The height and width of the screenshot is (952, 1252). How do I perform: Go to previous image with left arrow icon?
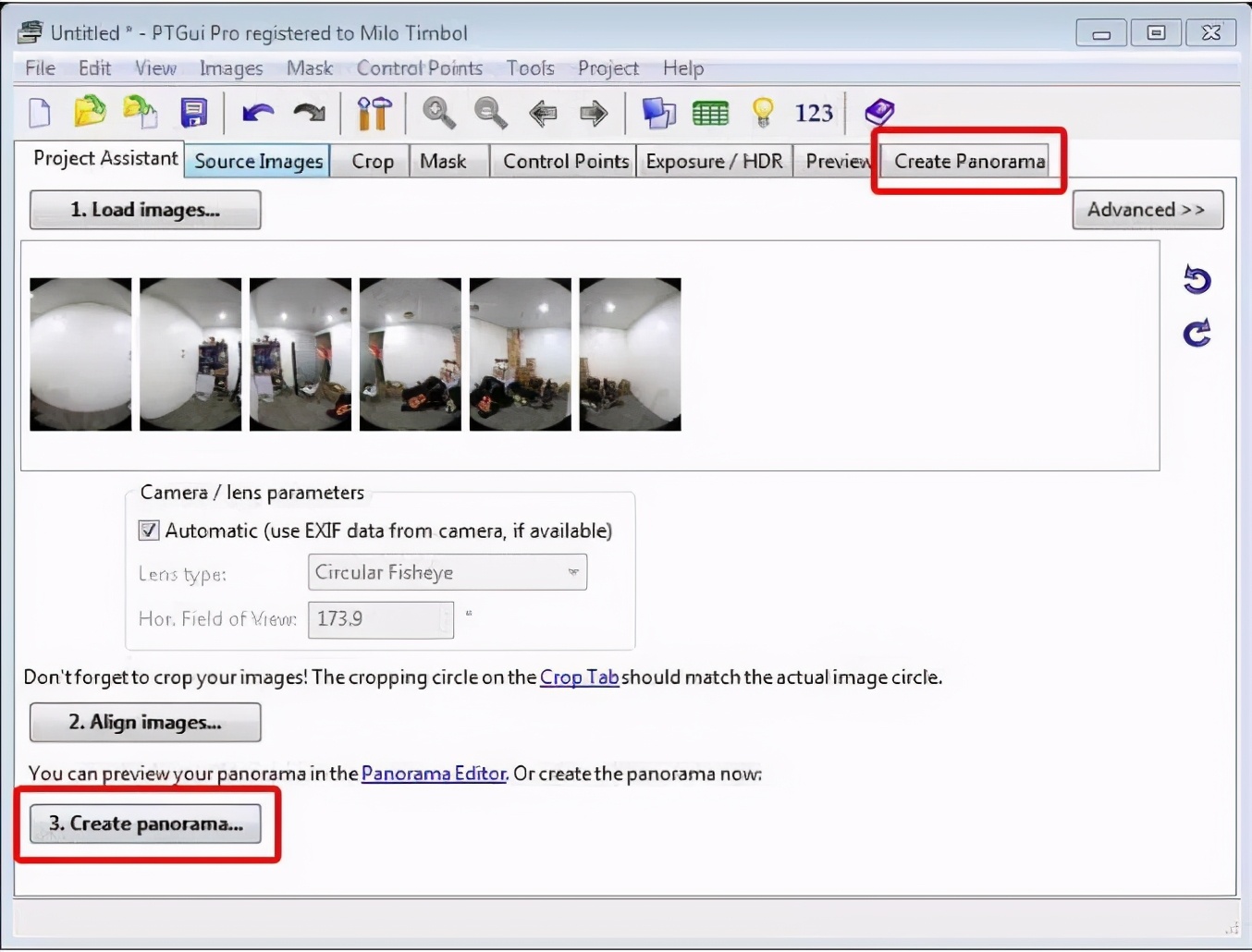coord(543,114)
